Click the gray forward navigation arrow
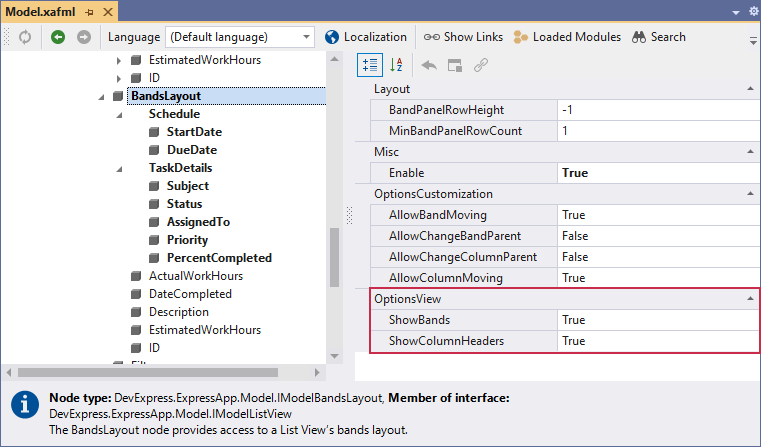761x447 pixels. 84,37
